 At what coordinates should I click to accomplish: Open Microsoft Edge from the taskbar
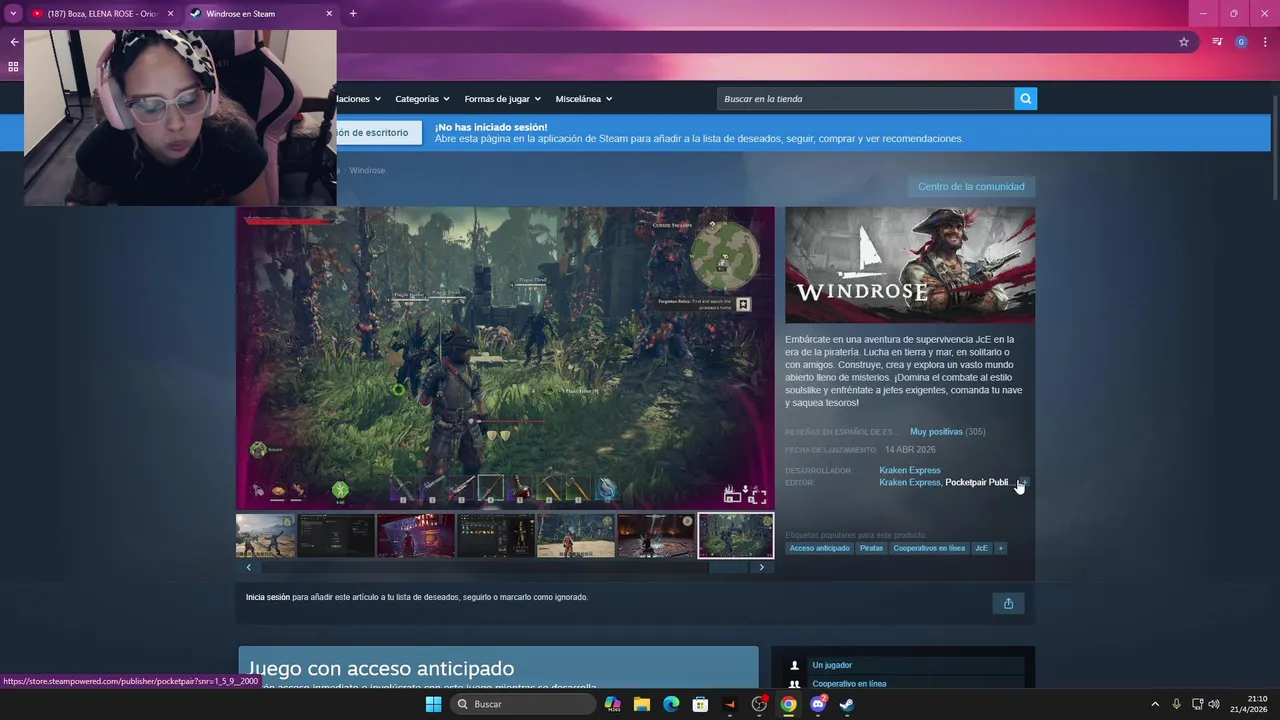pyautogui.click(x=671, y=704)
